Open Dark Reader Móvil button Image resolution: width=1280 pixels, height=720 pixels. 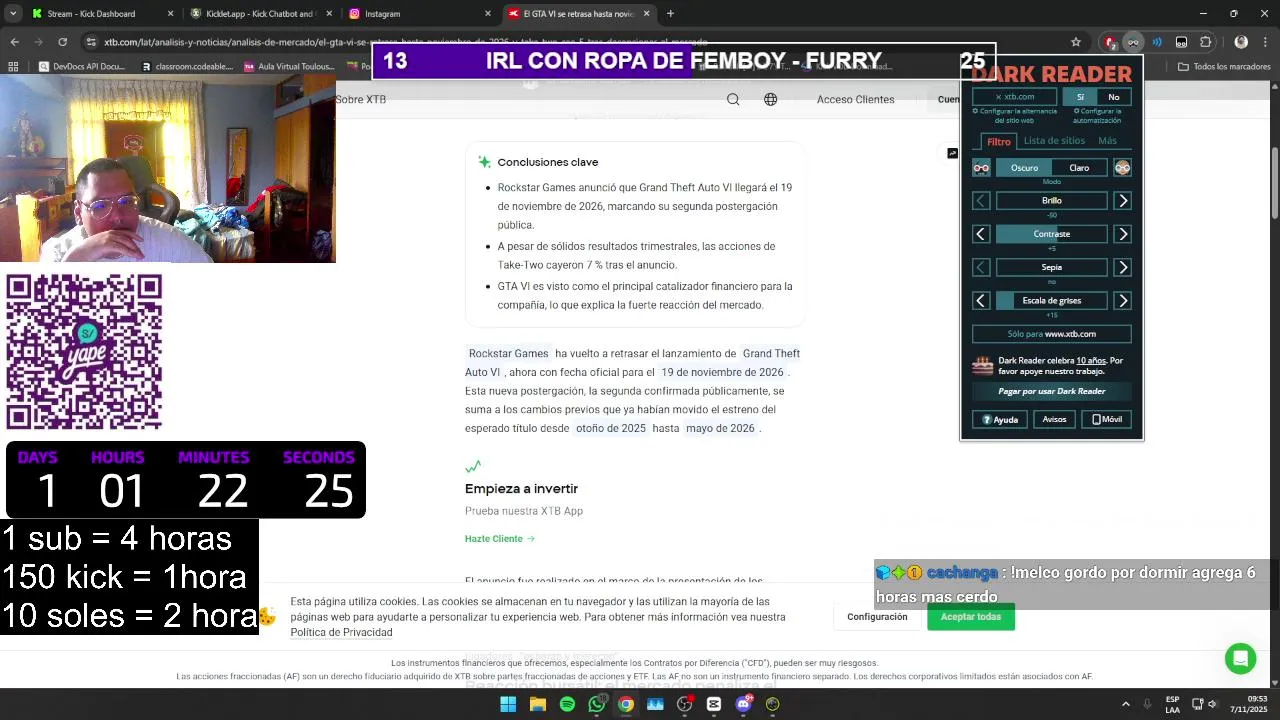coord(1107,420)
